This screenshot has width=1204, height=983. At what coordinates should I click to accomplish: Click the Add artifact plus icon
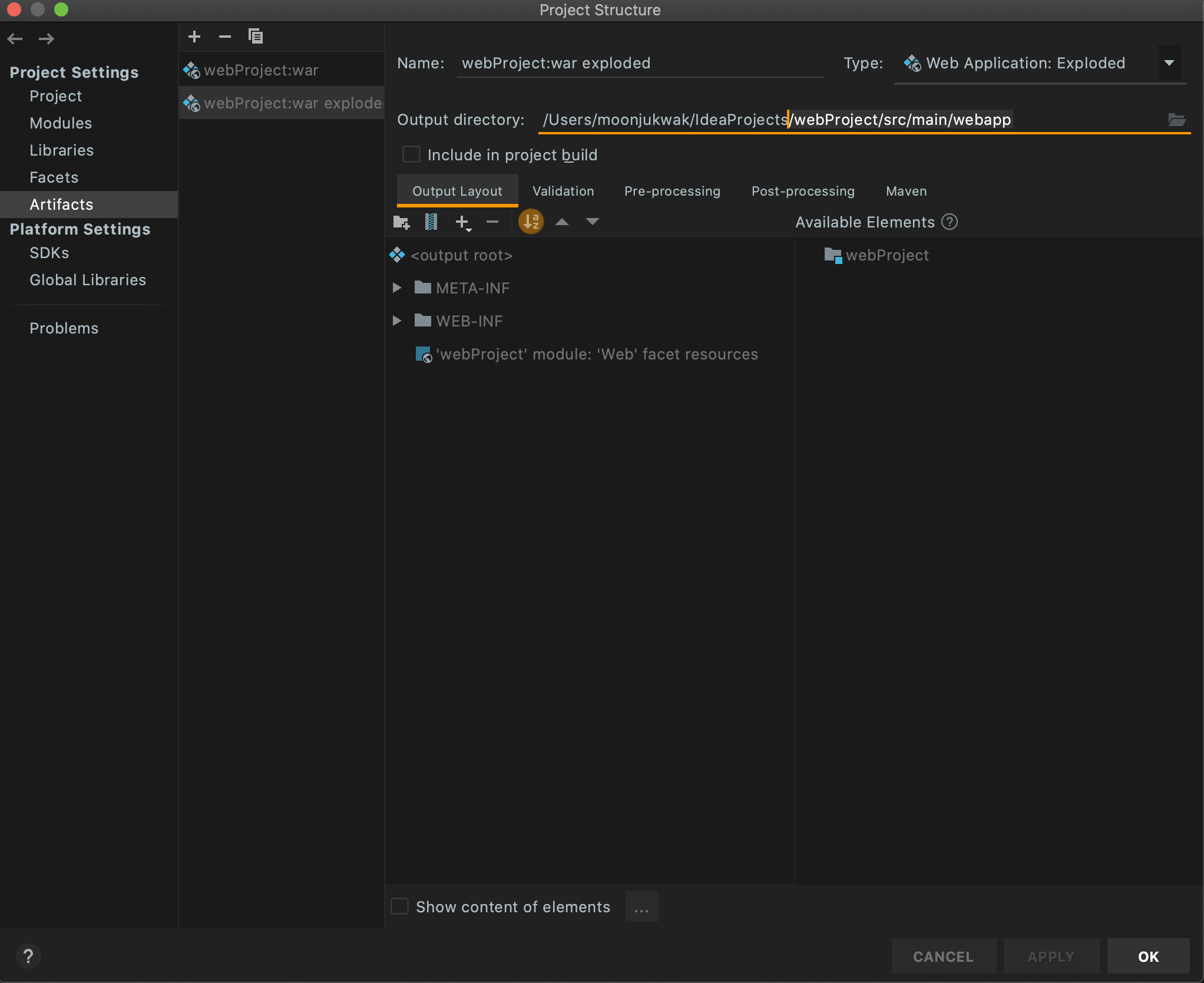pyautogui.click(x=194, y=37)
